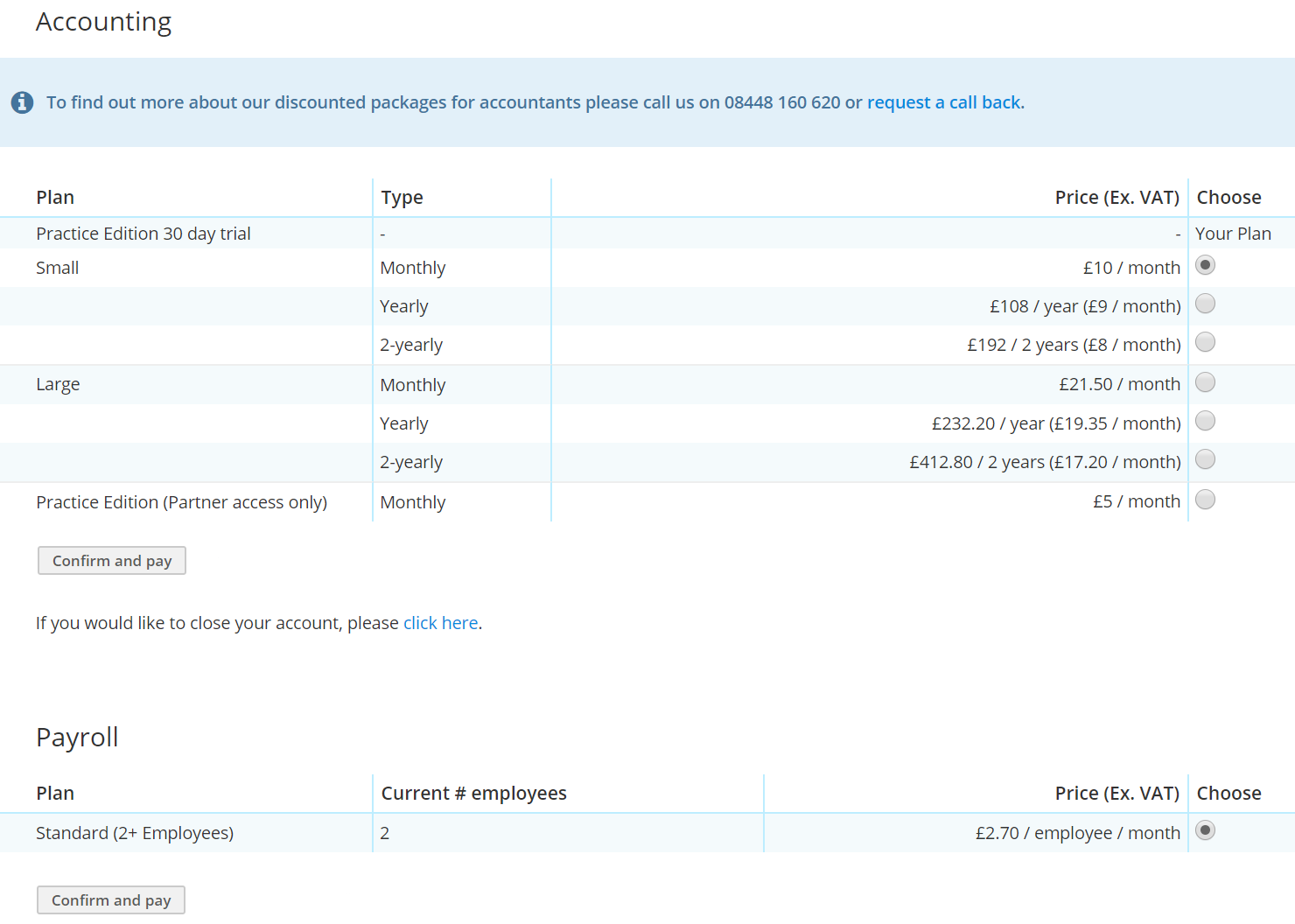Choose the Small Yearly £108 plan option
1295x924 pixels.
pyautogui.click(x=1205, y=304)
